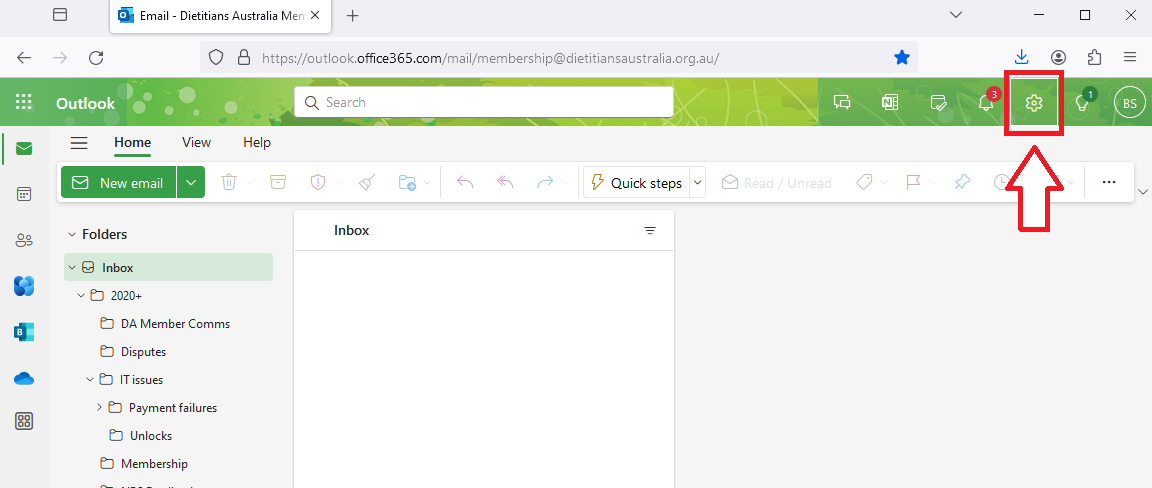
Task: Open the inbox filter options
Action: 650,231
